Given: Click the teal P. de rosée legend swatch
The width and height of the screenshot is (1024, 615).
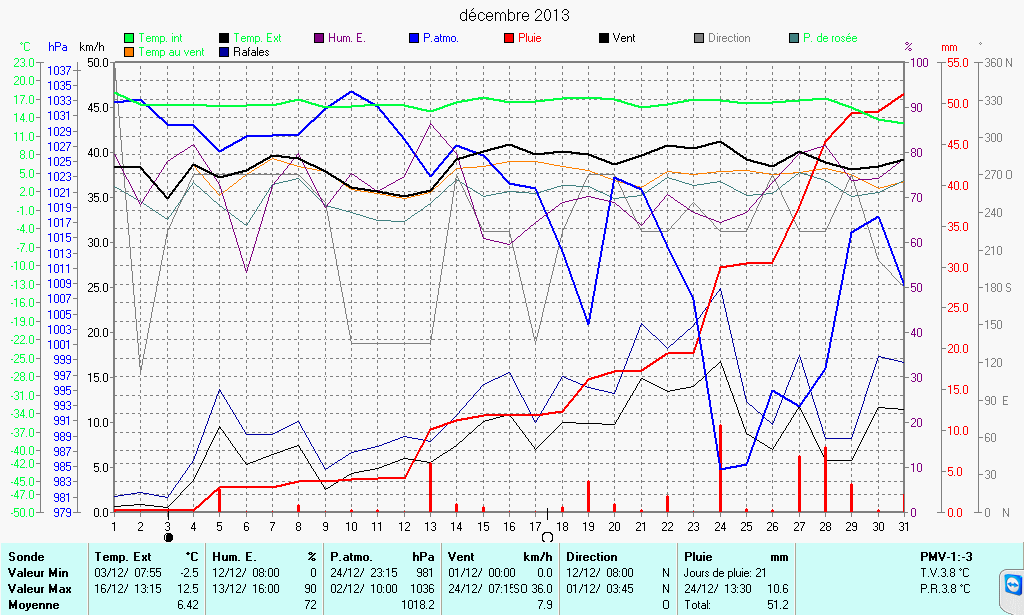Looking at the screenshot, I should pyautogui.click(x=794, y=38).
